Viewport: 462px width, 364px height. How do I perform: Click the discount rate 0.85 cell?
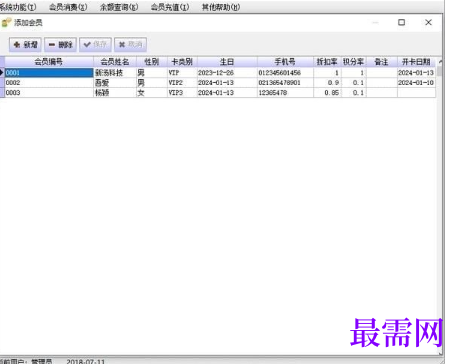click(327, 93)
